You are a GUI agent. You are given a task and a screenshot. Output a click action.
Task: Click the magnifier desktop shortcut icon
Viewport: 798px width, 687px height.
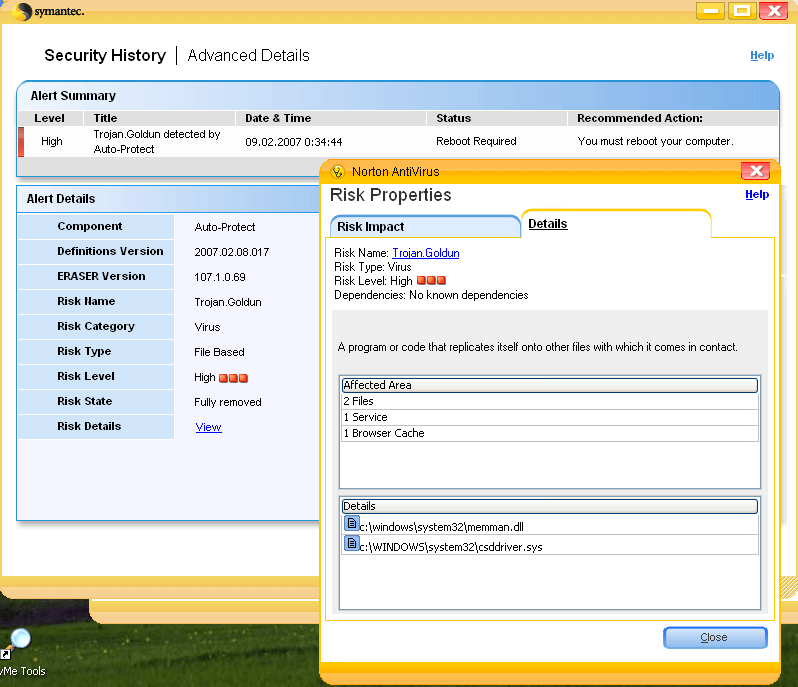point(19,640)
